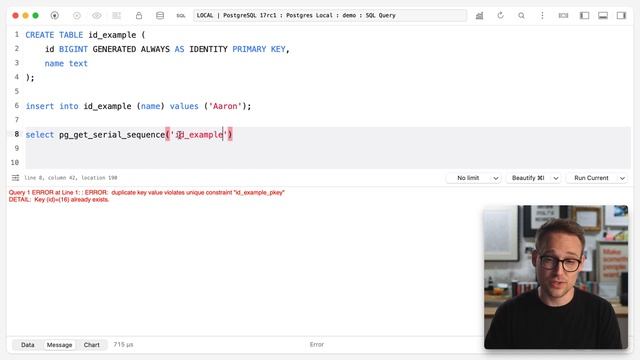Click the 'Aaron' string value on line 6

(225, 106)
